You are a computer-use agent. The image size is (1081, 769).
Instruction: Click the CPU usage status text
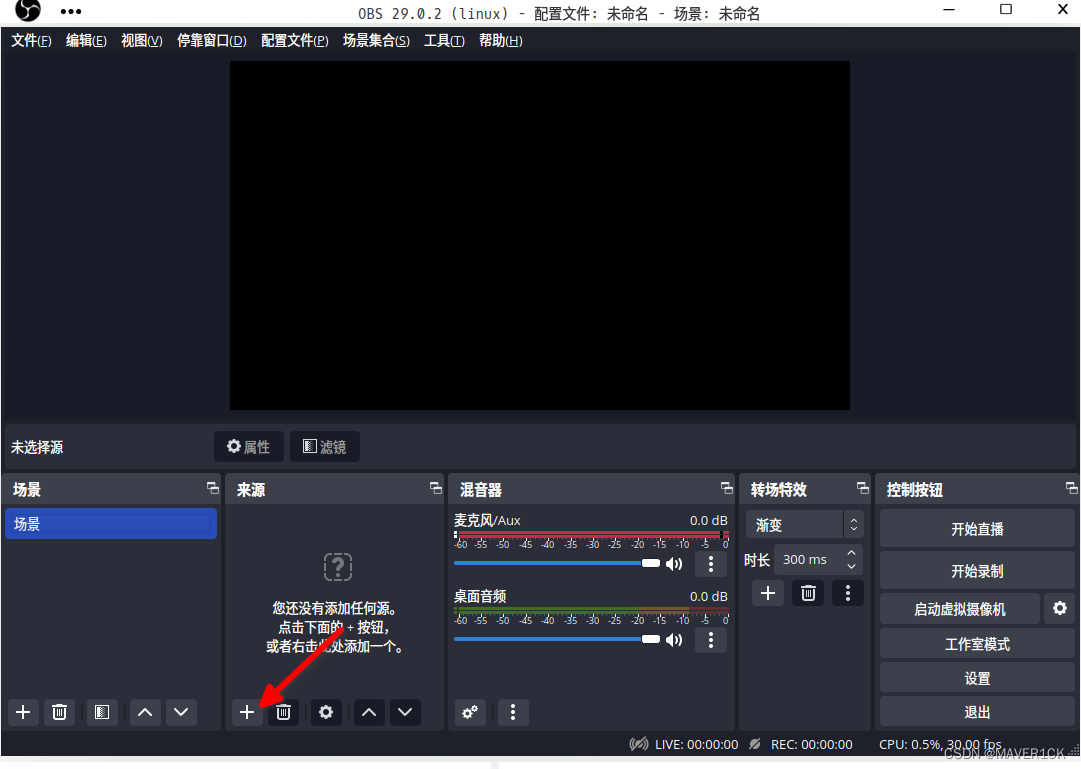(x=940, y=745)
